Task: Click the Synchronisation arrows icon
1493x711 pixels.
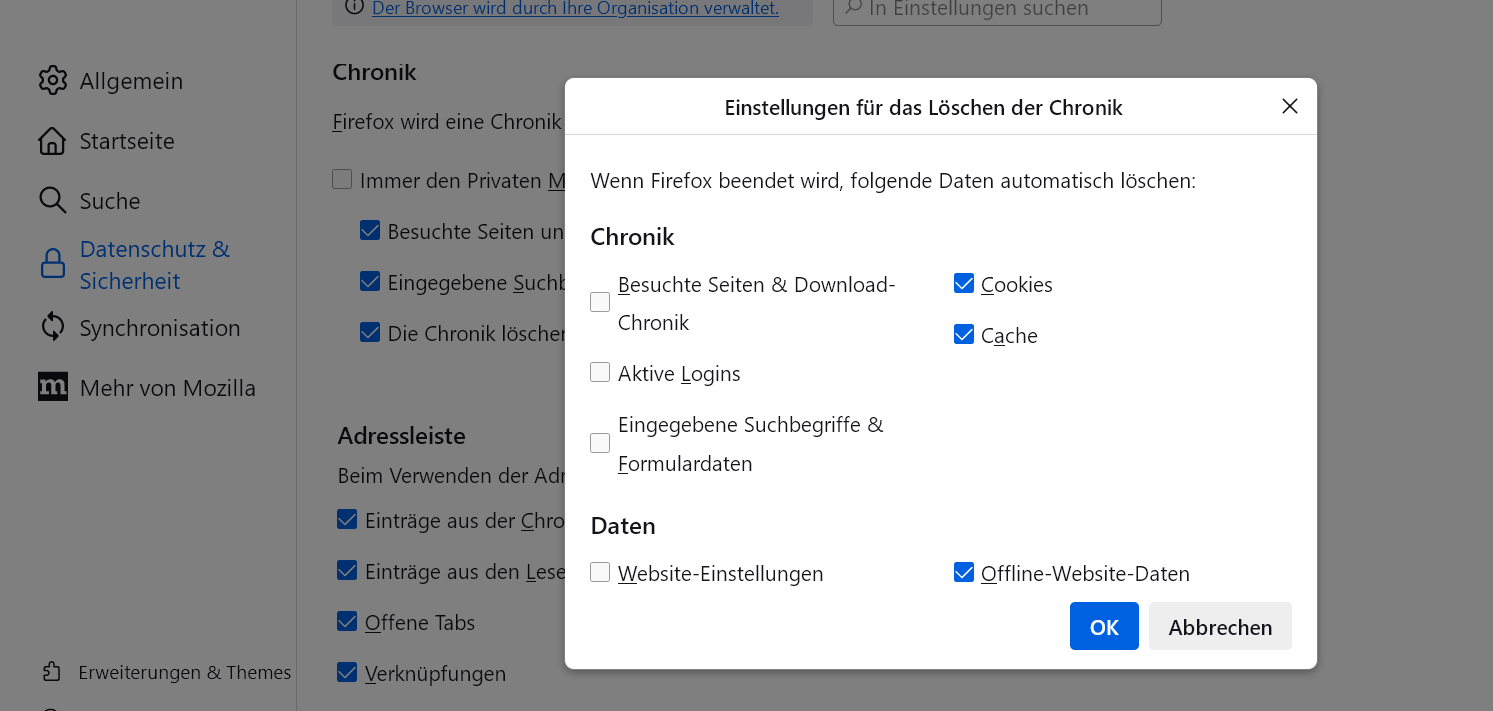Action: [52, 327]
